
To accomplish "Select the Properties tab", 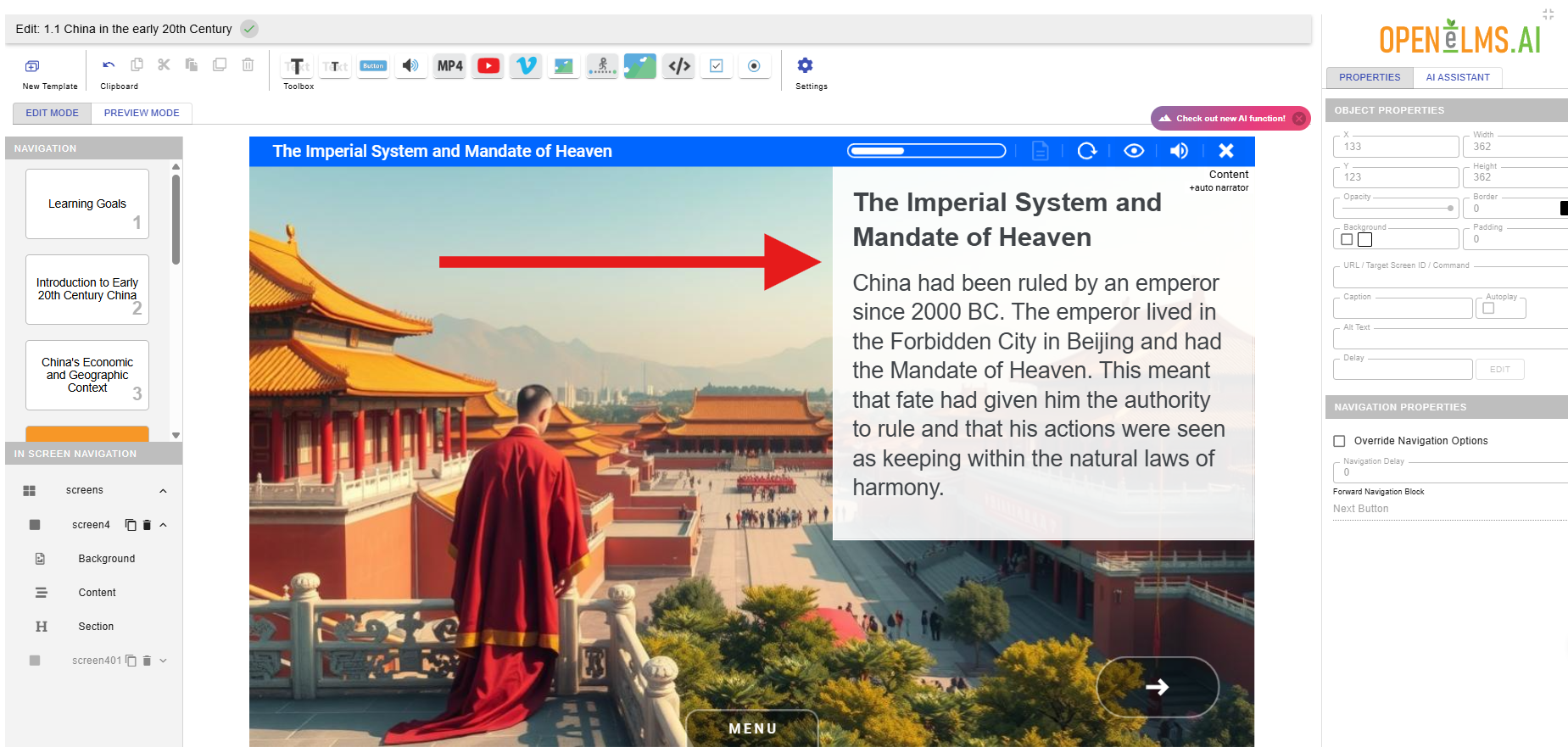I will click(x=1370, y=77).
